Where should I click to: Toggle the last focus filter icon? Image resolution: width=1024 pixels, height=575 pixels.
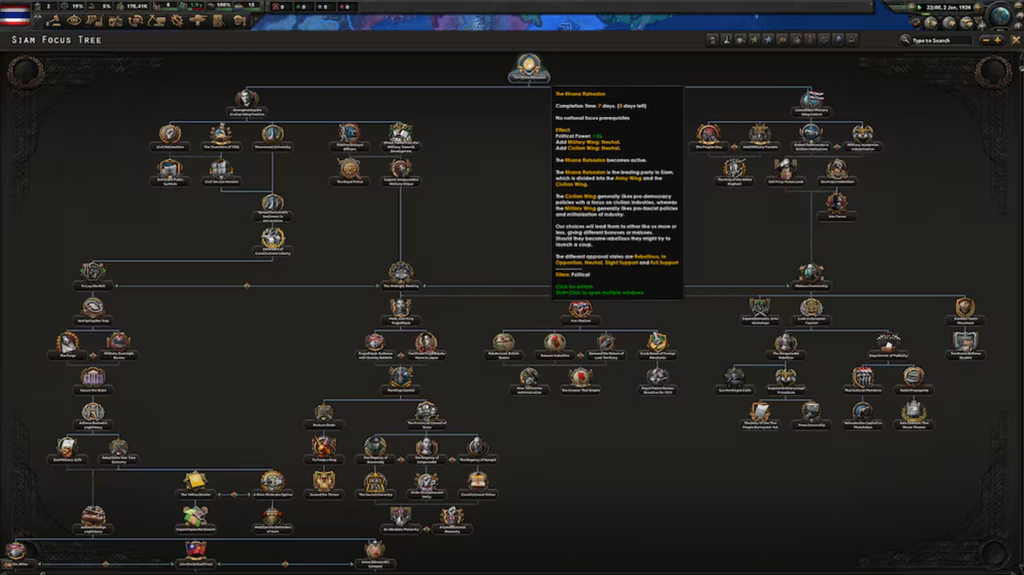[x=852, y=40]
